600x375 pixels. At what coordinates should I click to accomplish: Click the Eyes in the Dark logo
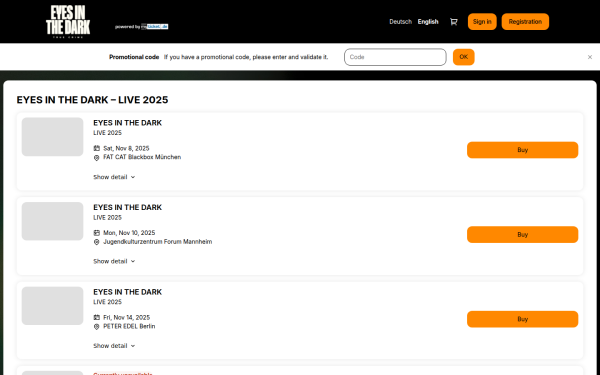[x=68, y=21]
